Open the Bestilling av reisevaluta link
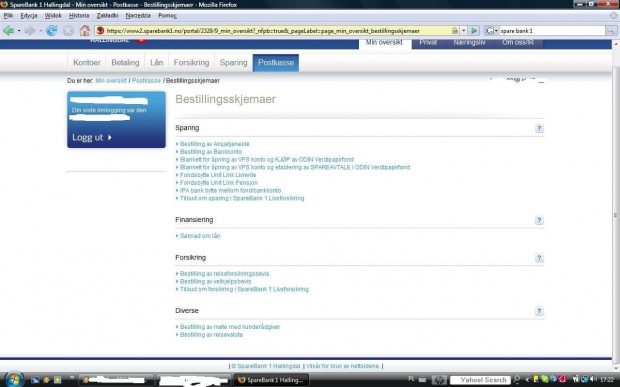 (211, 335)
